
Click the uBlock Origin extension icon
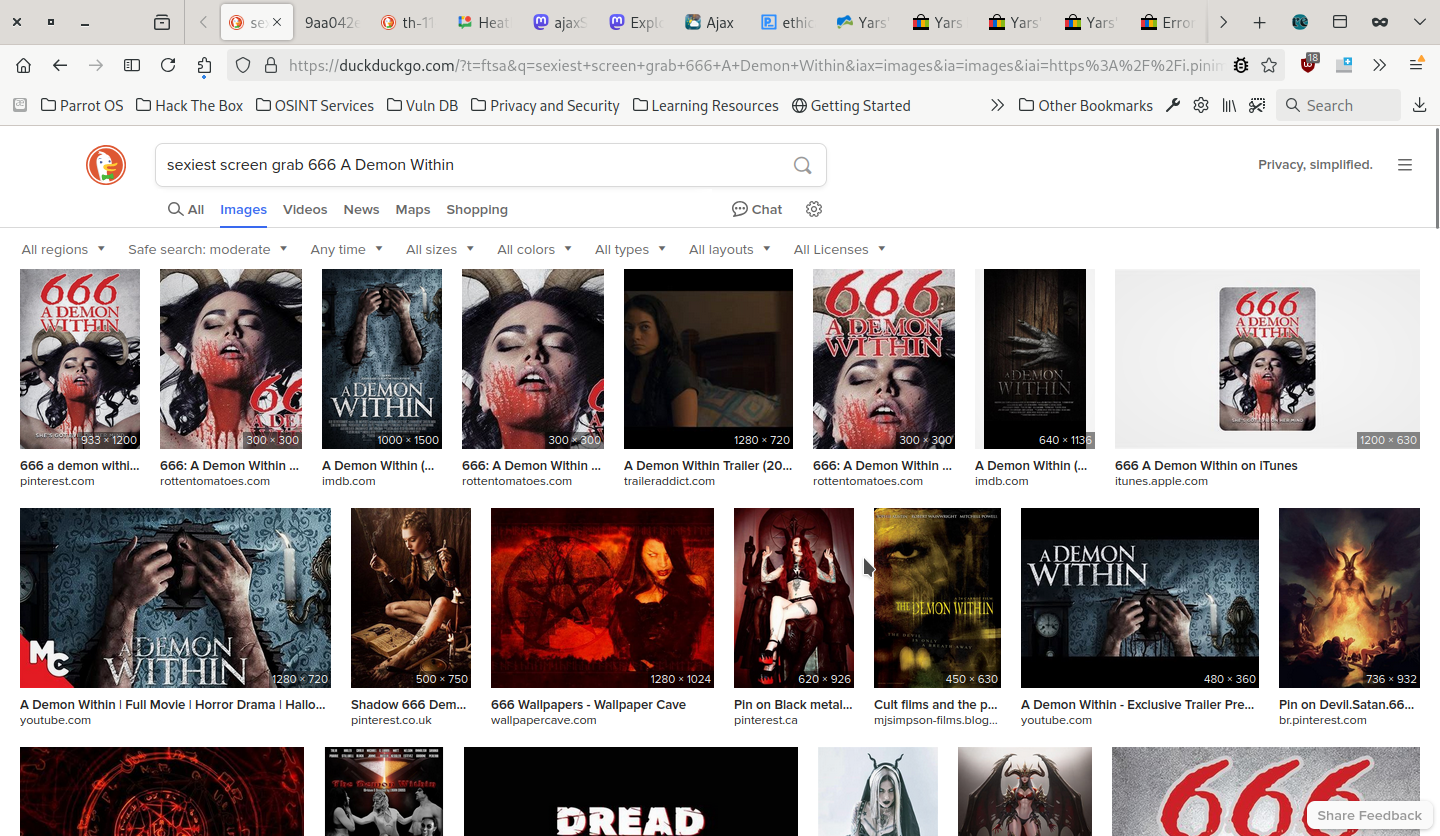click(x=1309, y=65)
